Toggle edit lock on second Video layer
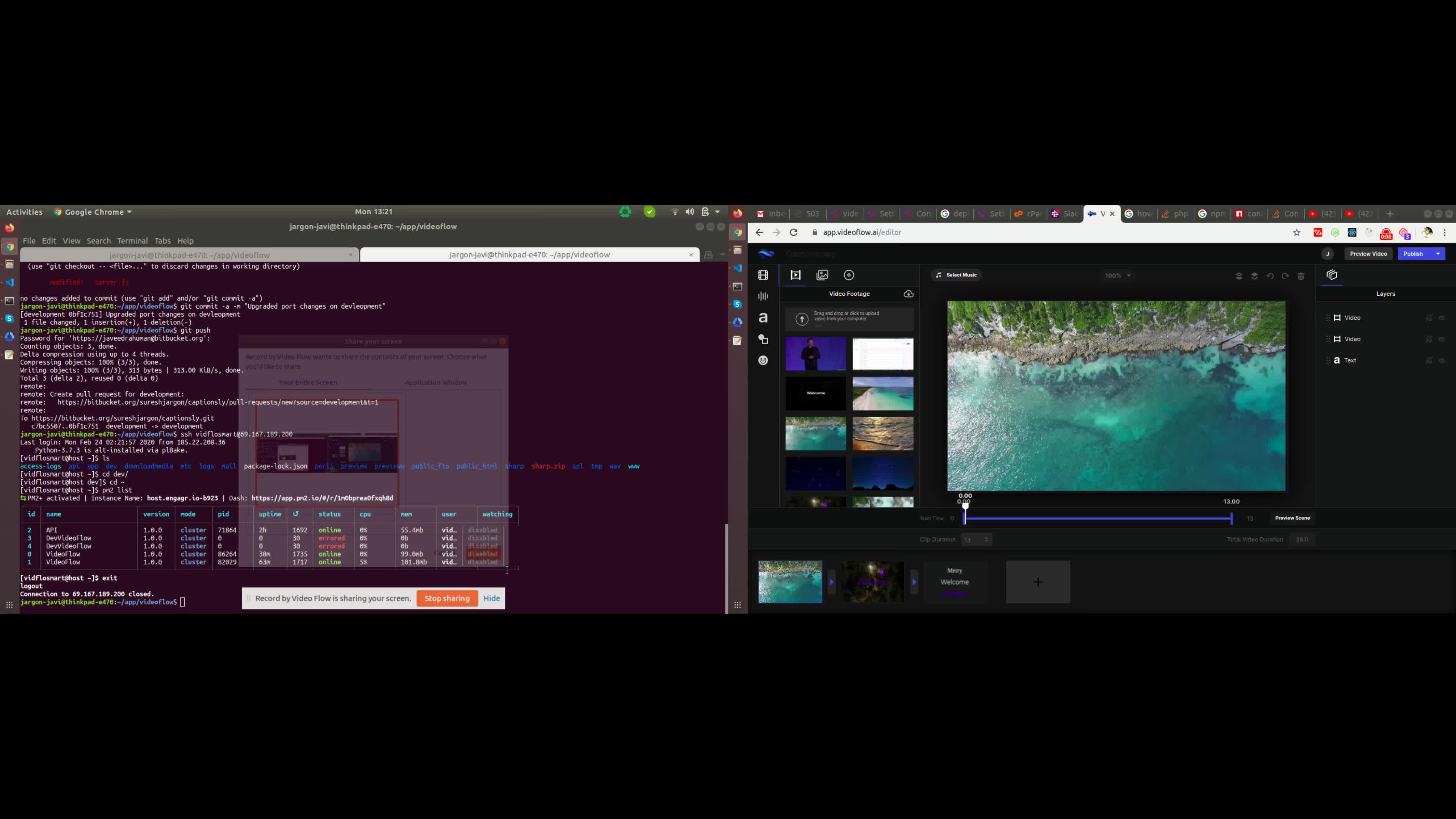This screenshot has width=1456, height=819. (x=1428, y=339)
